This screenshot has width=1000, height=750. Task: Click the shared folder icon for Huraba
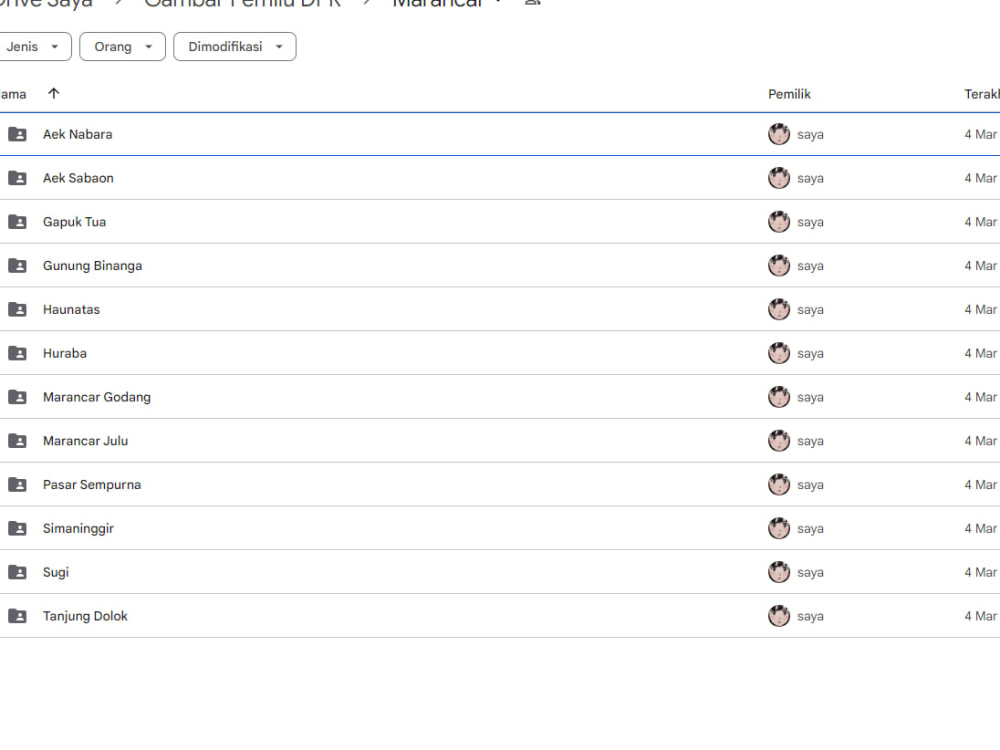click(x=17, y=353)
